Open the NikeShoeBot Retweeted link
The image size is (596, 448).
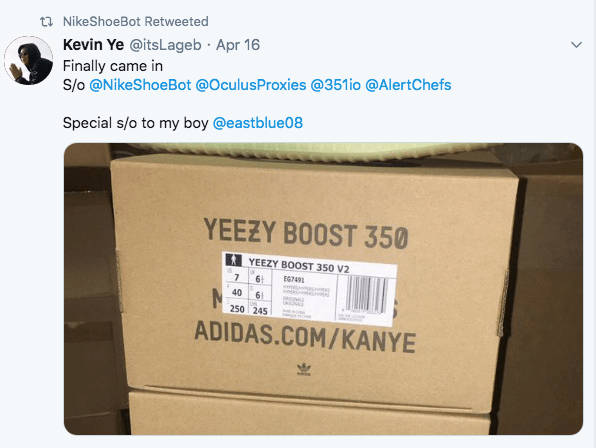click(x=136, y=22)
